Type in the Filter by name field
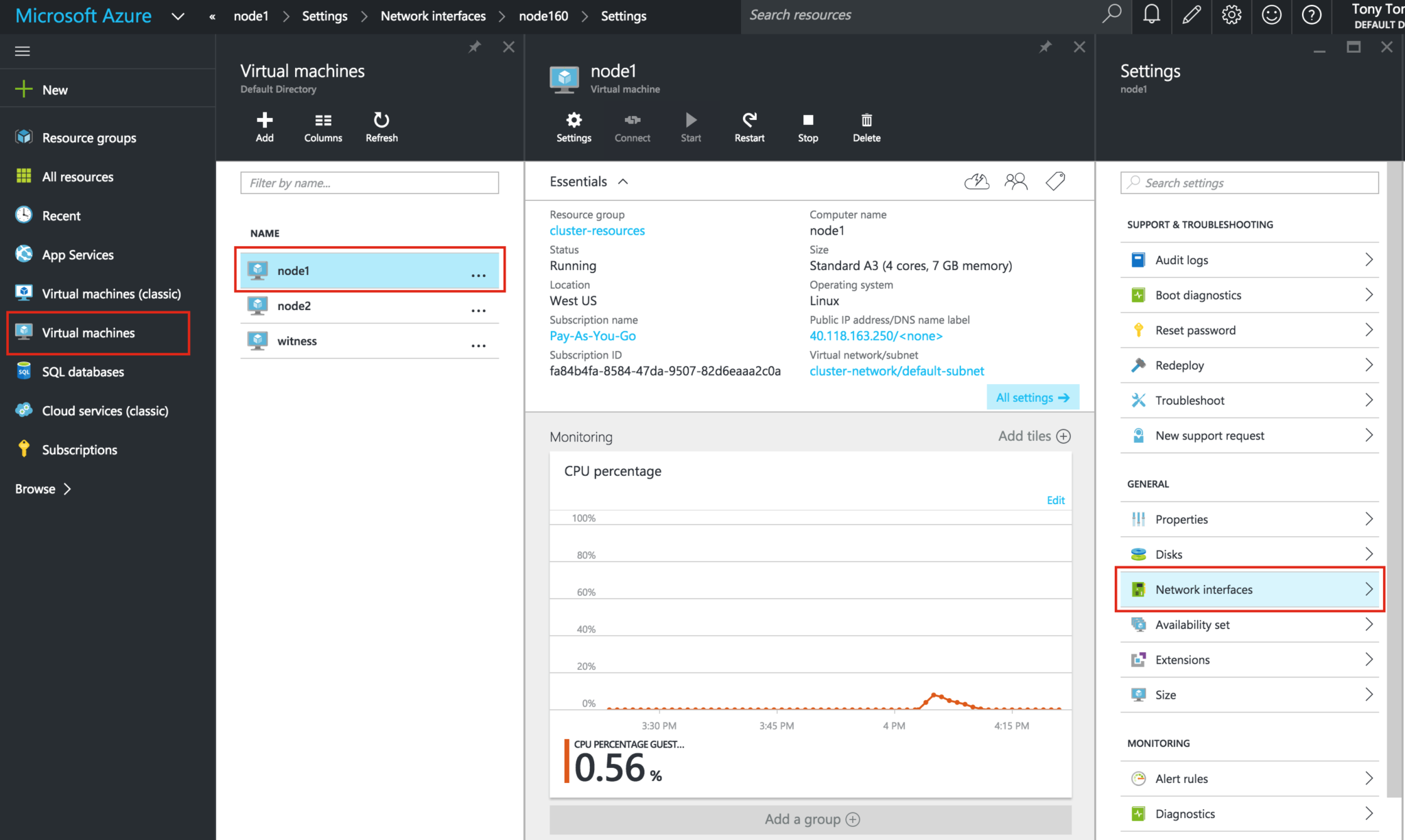This screenshot has height=840, width=1405. 369,182
